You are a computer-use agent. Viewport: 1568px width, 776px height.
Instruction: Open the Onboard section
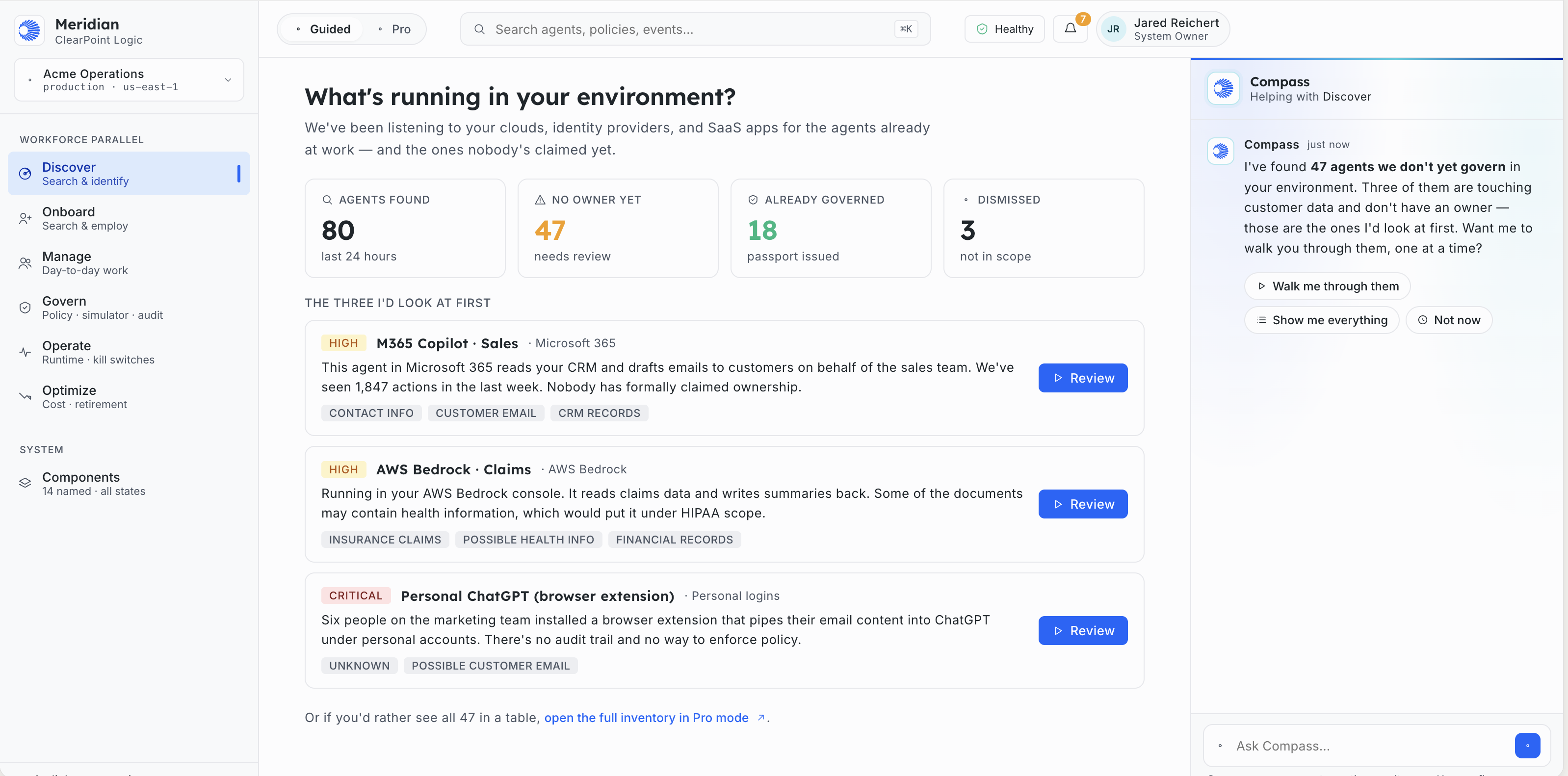pos(129,218)
